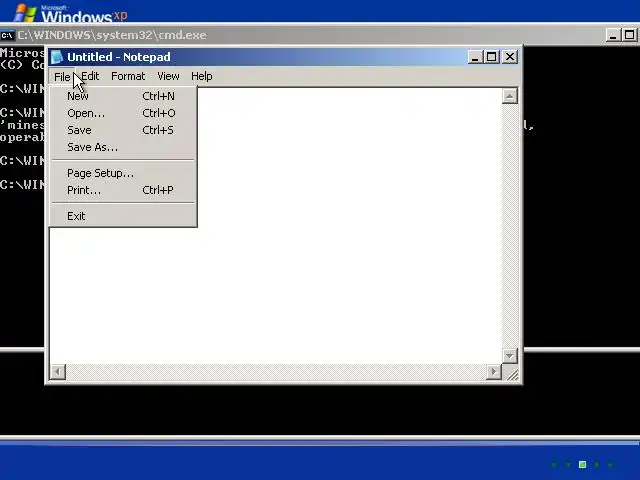Choose New from the File menu

click(123, 96)
